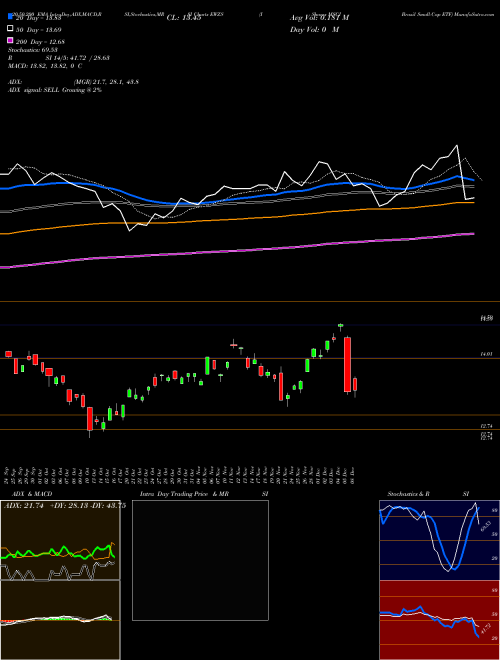
Task: Click the blue 20 Day legend swatch
Action: [10, 17]
